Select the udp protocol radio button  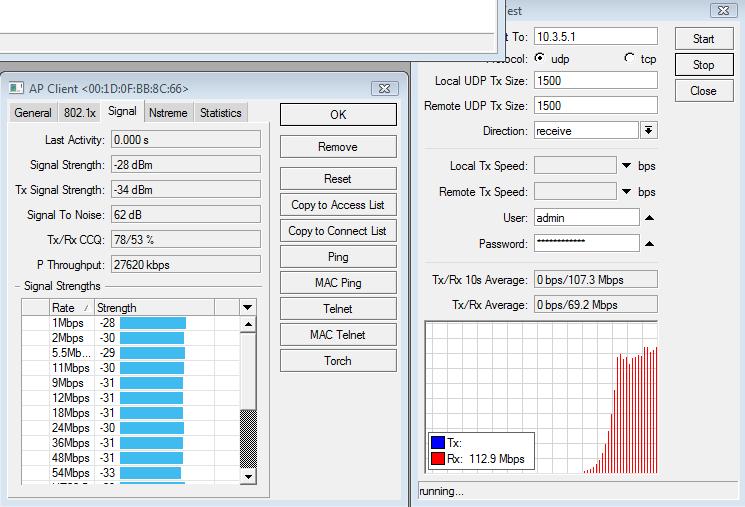point(540,58)
